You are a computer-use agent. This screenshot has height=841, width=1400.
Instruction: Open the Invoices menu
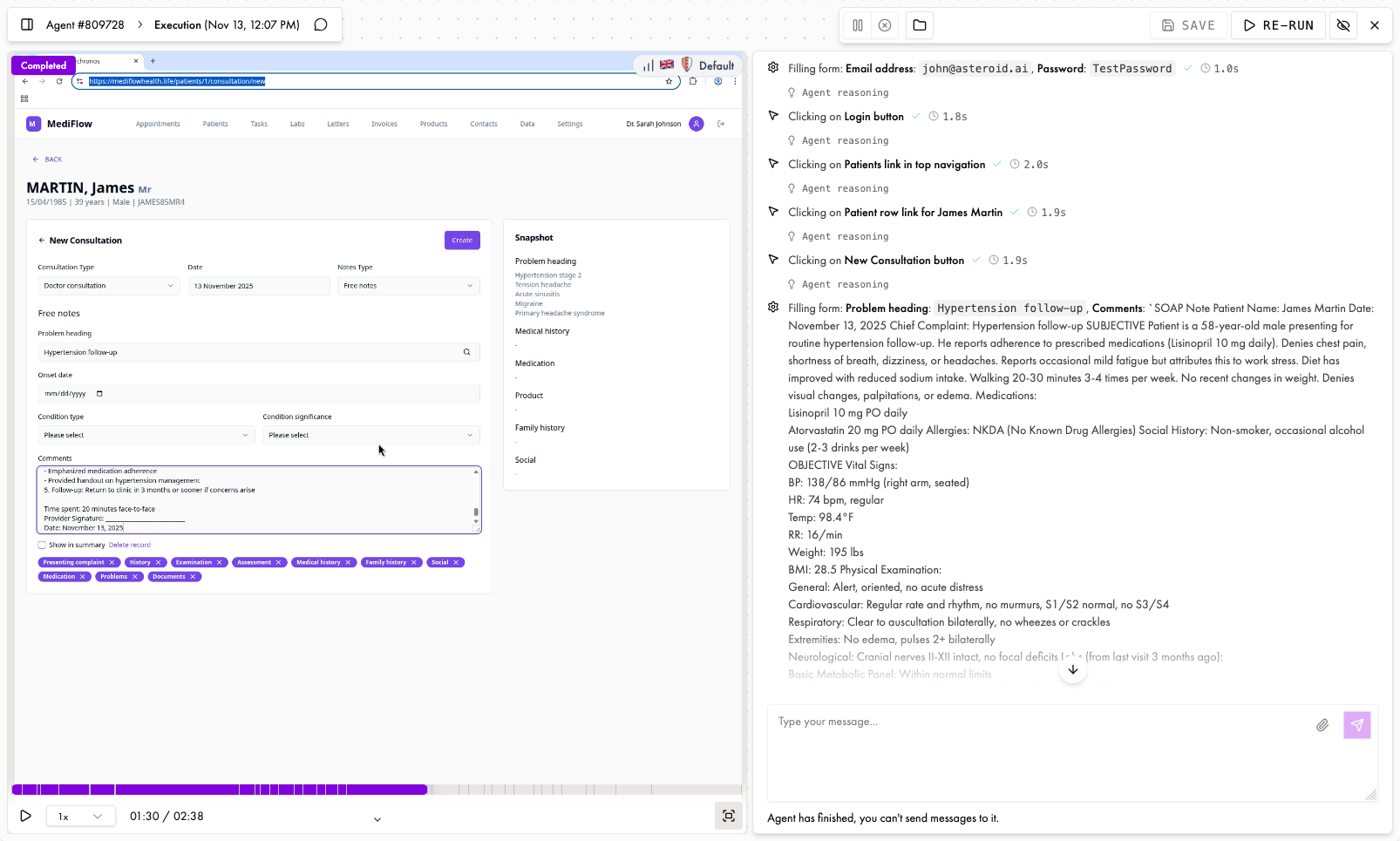[384, 124]
